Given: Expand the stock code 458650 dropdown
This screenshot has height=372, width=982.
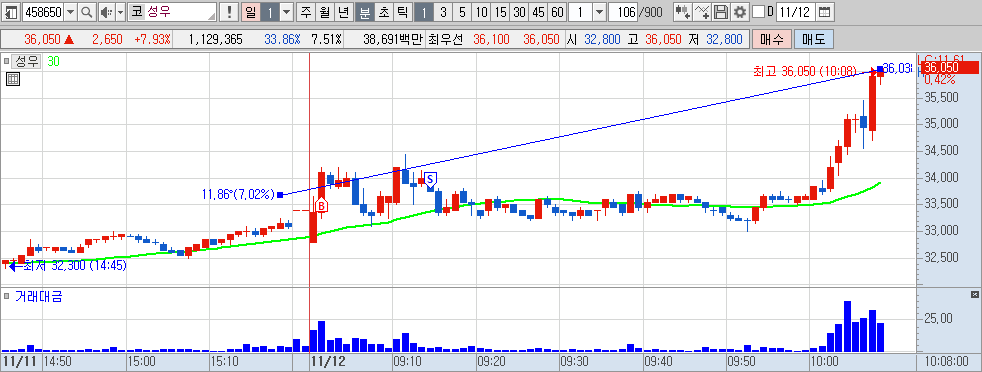Looking at the screenshot, I should (70, 12).
